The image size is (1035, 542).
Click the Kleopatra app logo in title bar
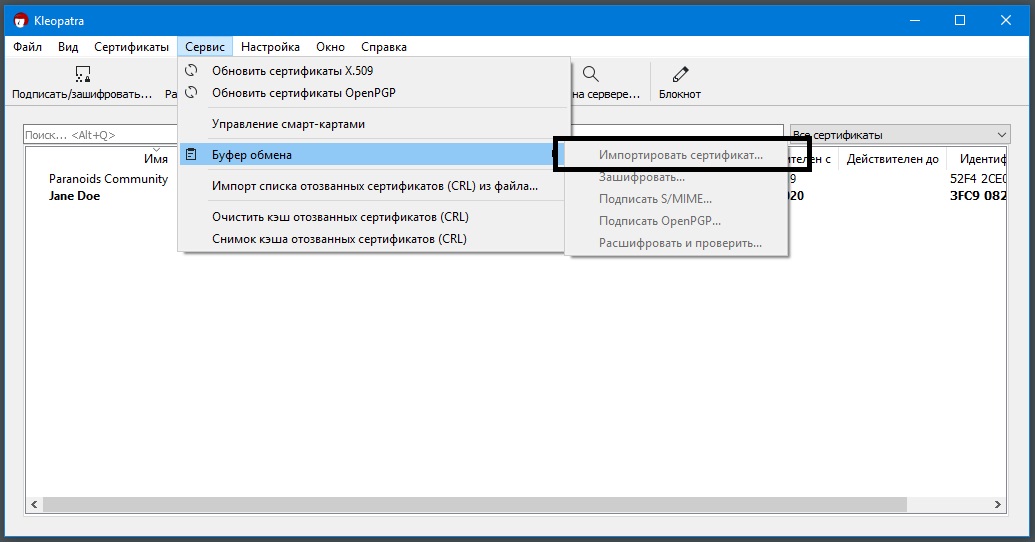[x=21, y=20]
